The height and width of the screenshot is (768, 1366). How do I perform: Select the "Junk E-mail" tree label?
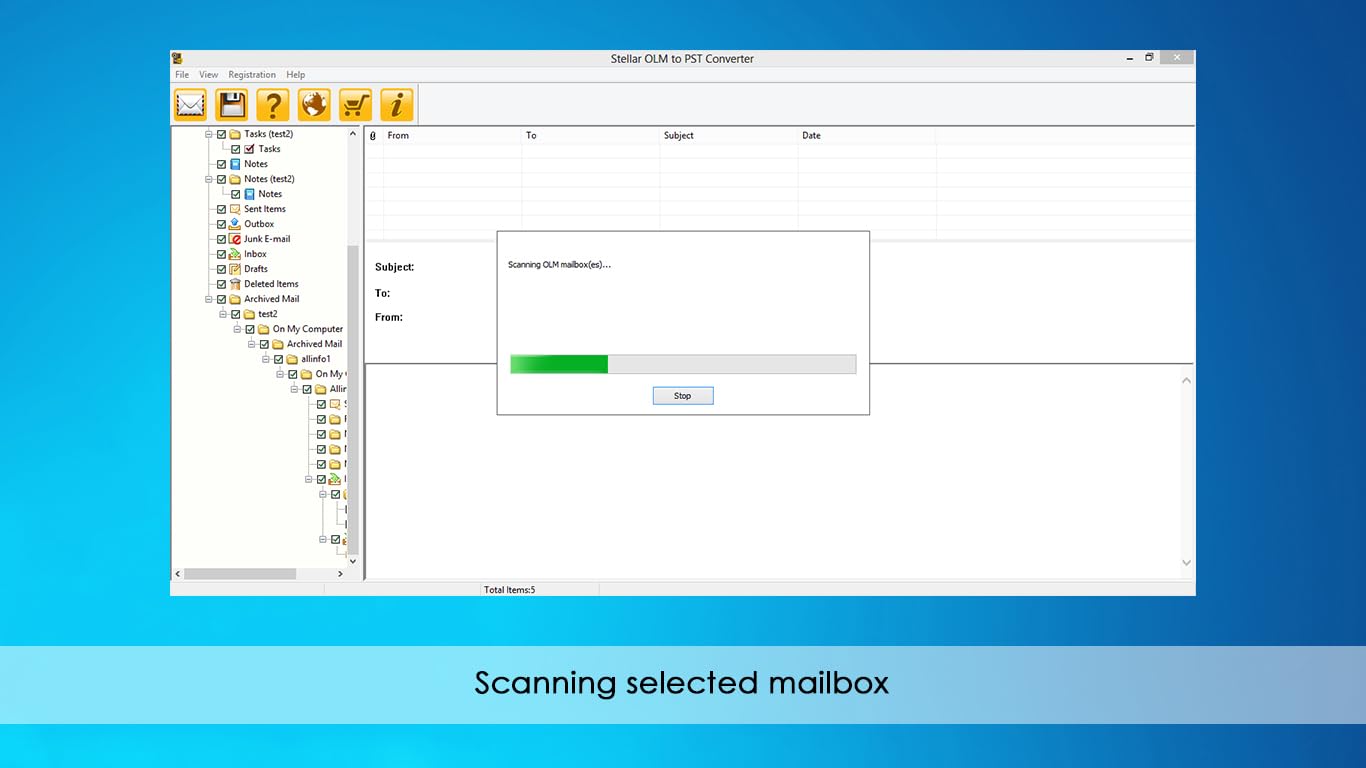coord(267,239)
